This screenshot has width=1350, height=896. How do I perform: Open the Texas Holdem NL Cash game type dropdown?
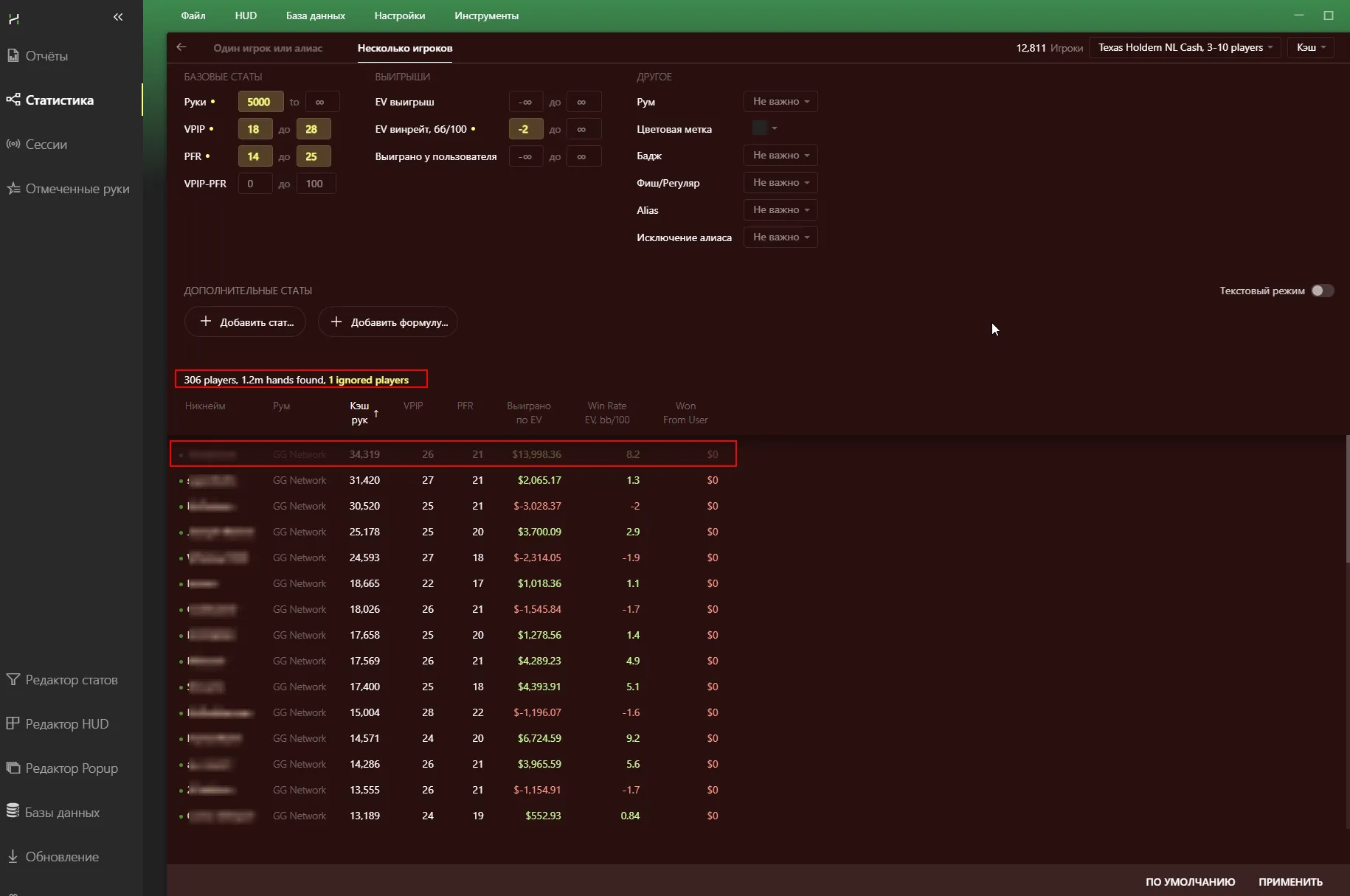click(x=1185, y=47)
